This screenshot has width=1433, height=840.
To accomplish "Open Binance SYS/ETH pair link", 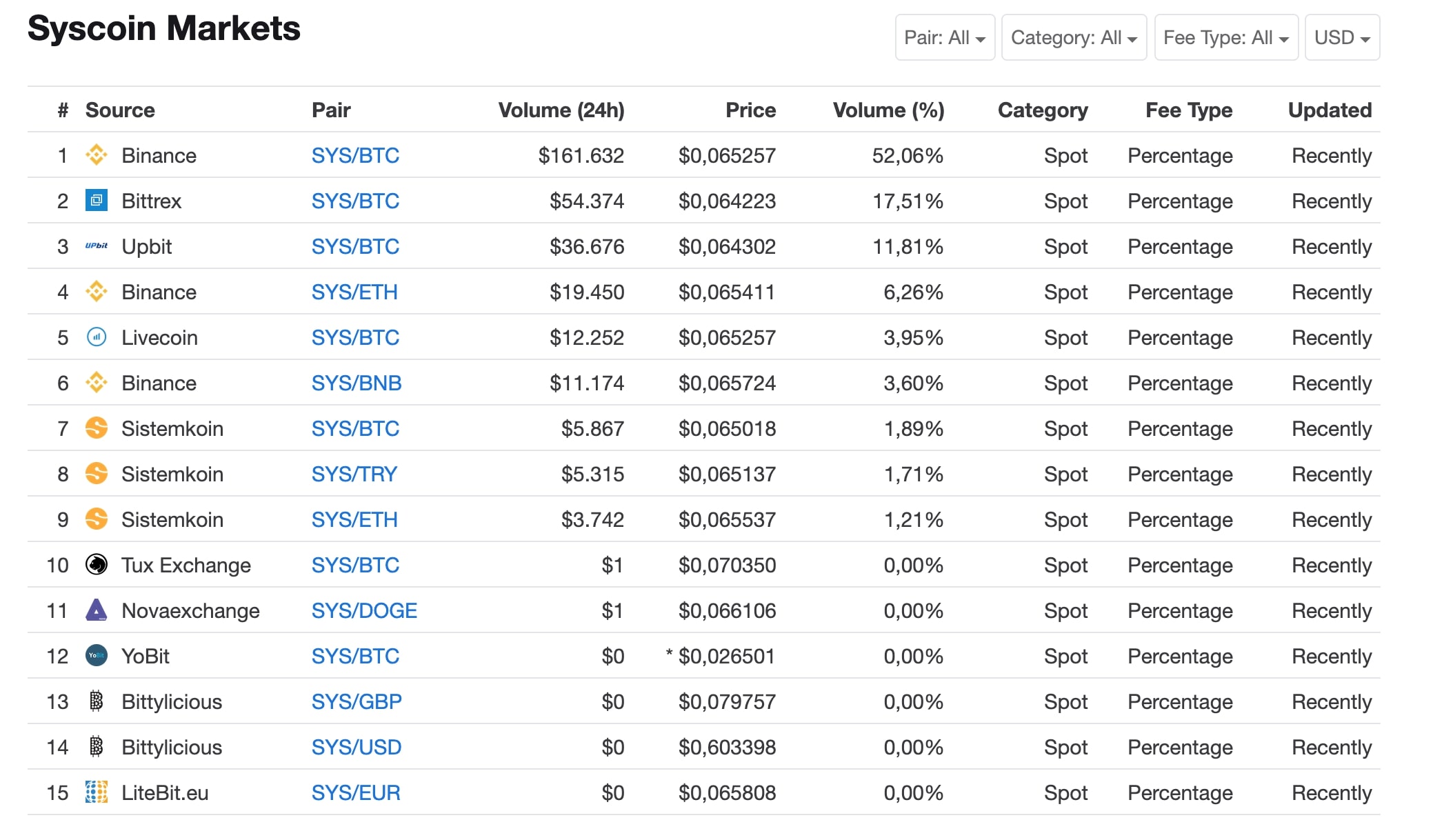I will (354, 292).
